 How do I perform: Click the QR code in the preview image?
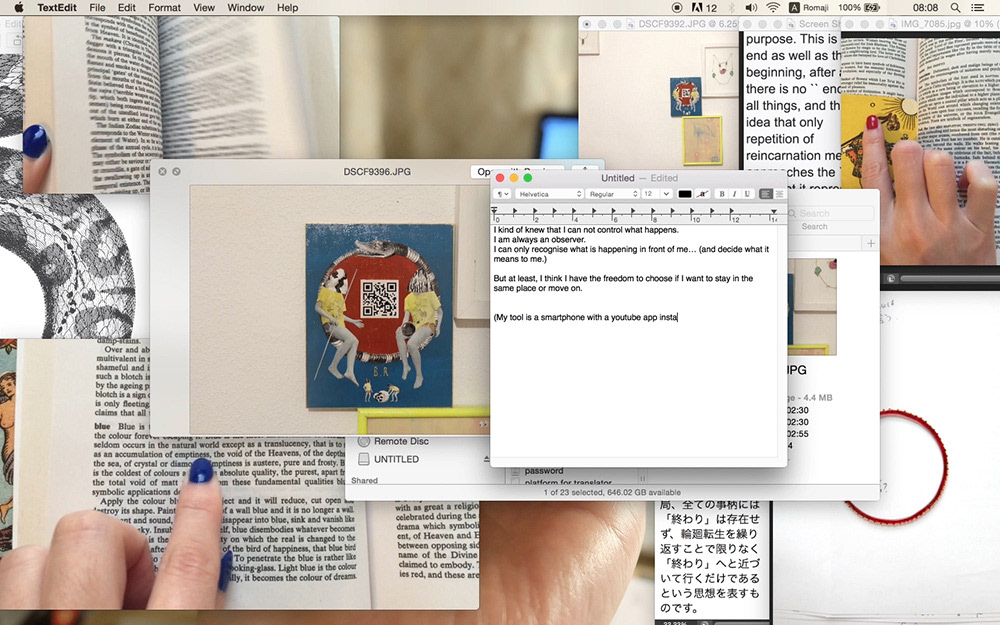click(x=380, y=298)
